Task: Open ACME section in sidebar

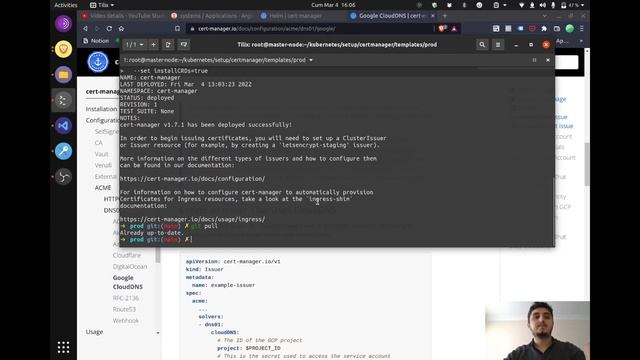Action: (x=103, y=188)
